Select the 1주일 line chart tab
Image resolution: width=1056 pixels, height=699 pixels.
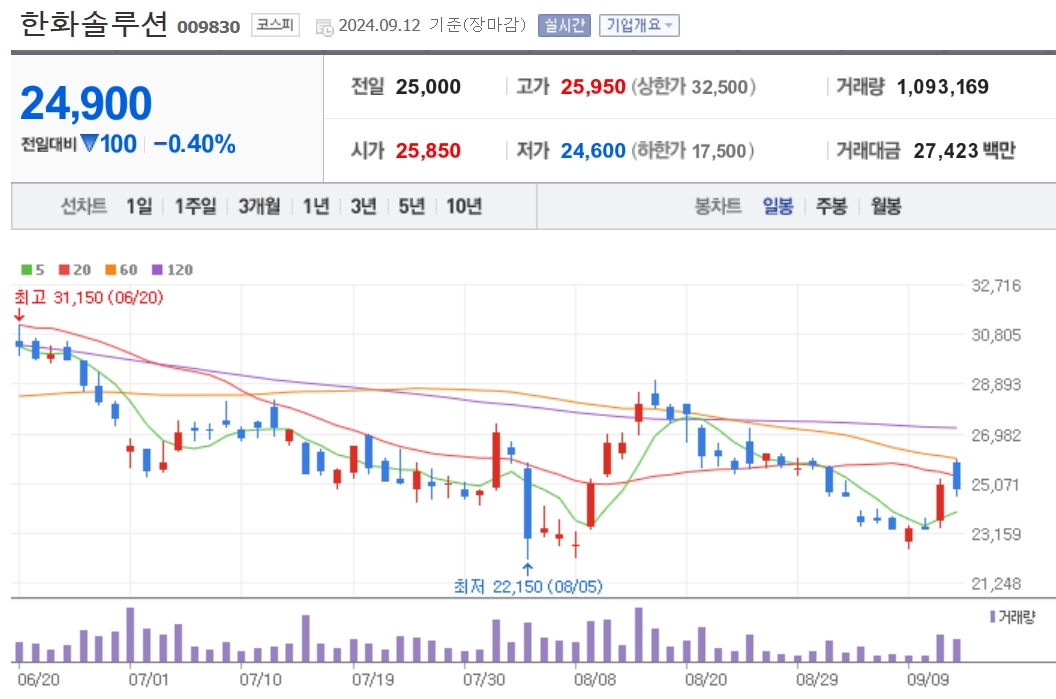[x=195, y=206]
